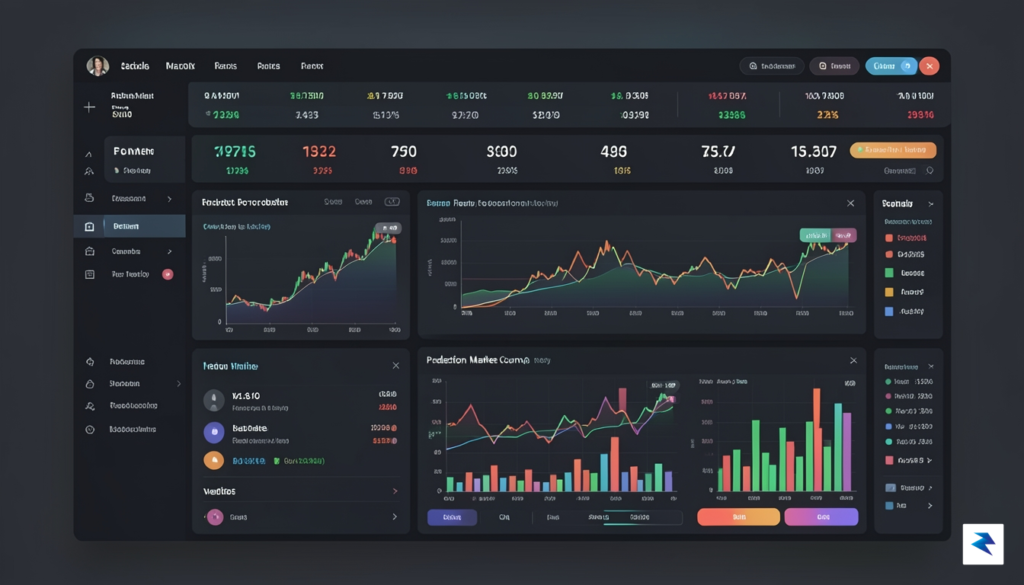Viewport: 1024px width, 585px height.
Task: Click the orange circular icon in the list panel
Action: point(214,460)
